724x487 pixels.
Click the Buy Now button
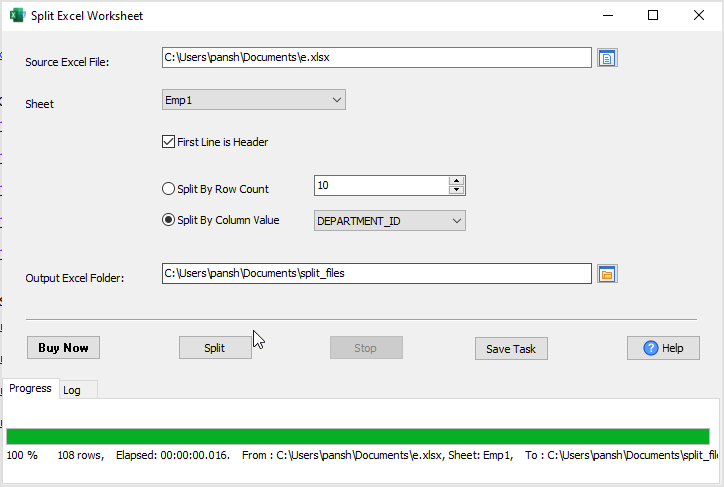click(63, 348)
